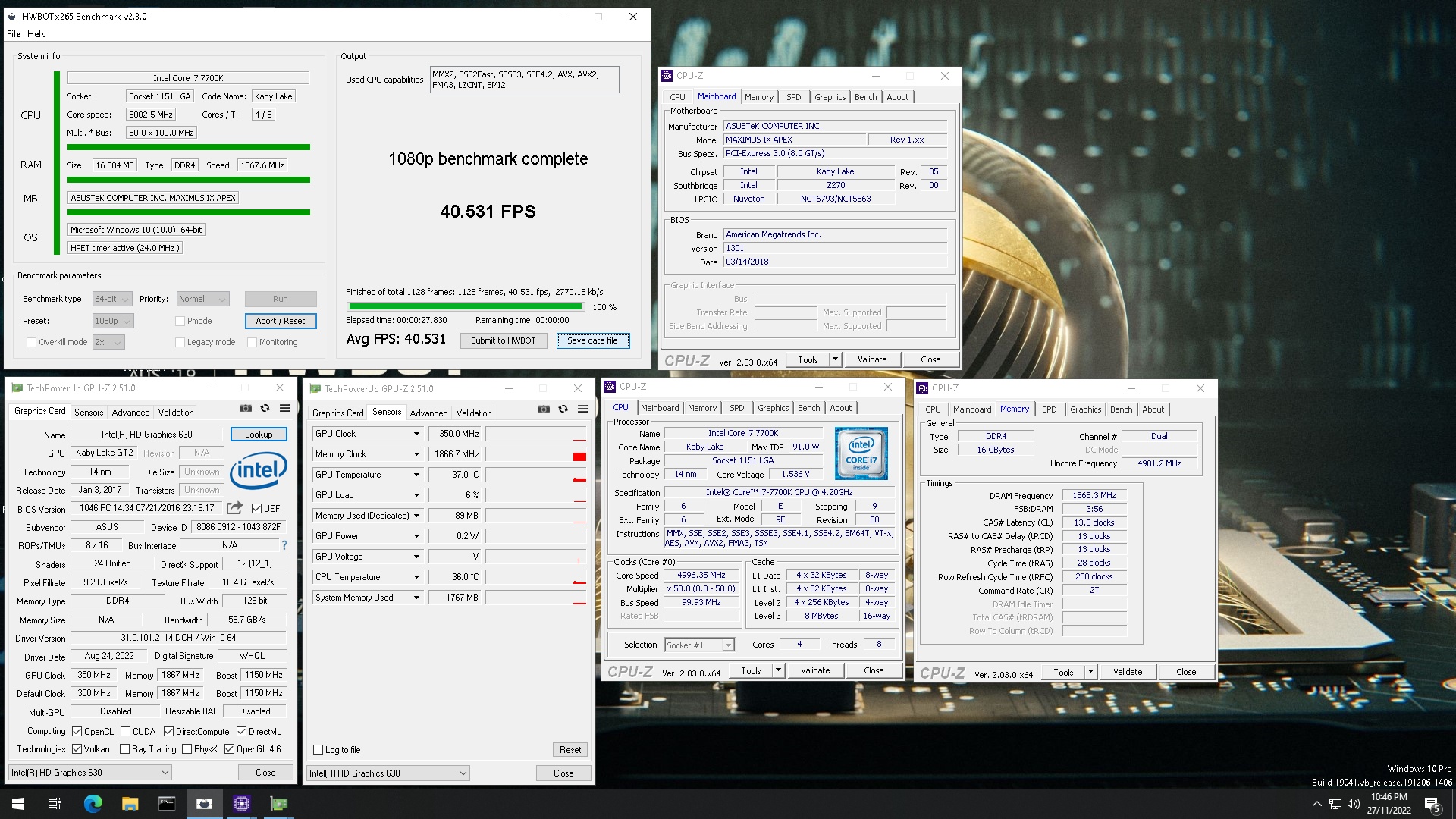Open the File menu in HWBOT x265
The image size is (1456, 819).
point(14,34)
